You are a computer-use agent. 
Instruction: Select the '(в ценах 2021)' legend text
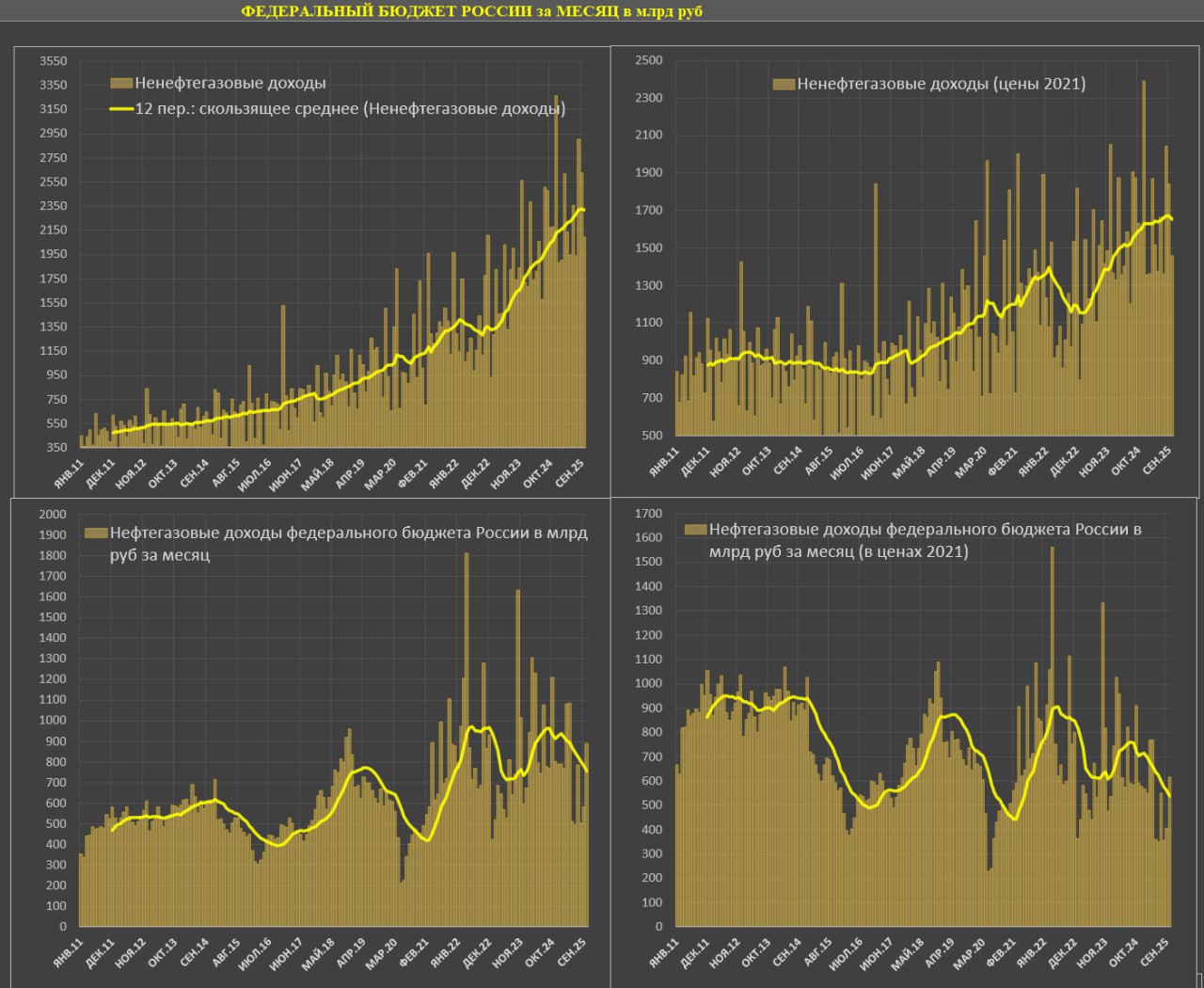(912, 551)
